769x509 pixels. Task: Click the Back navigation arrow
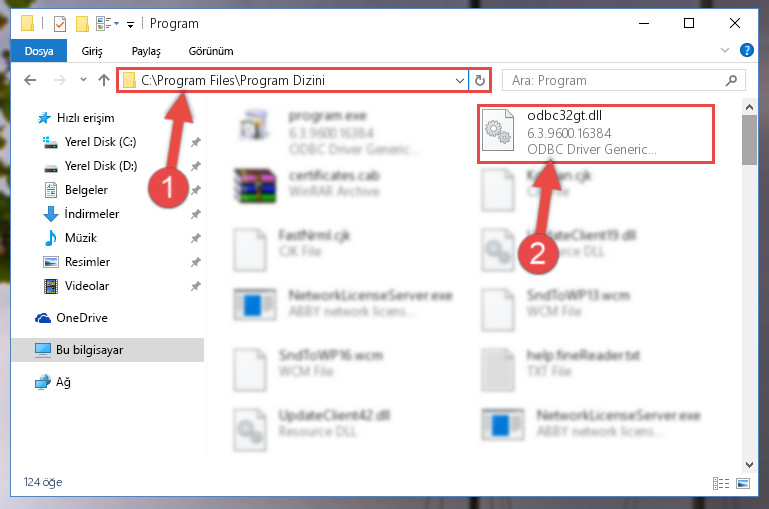tap(30, 80)
